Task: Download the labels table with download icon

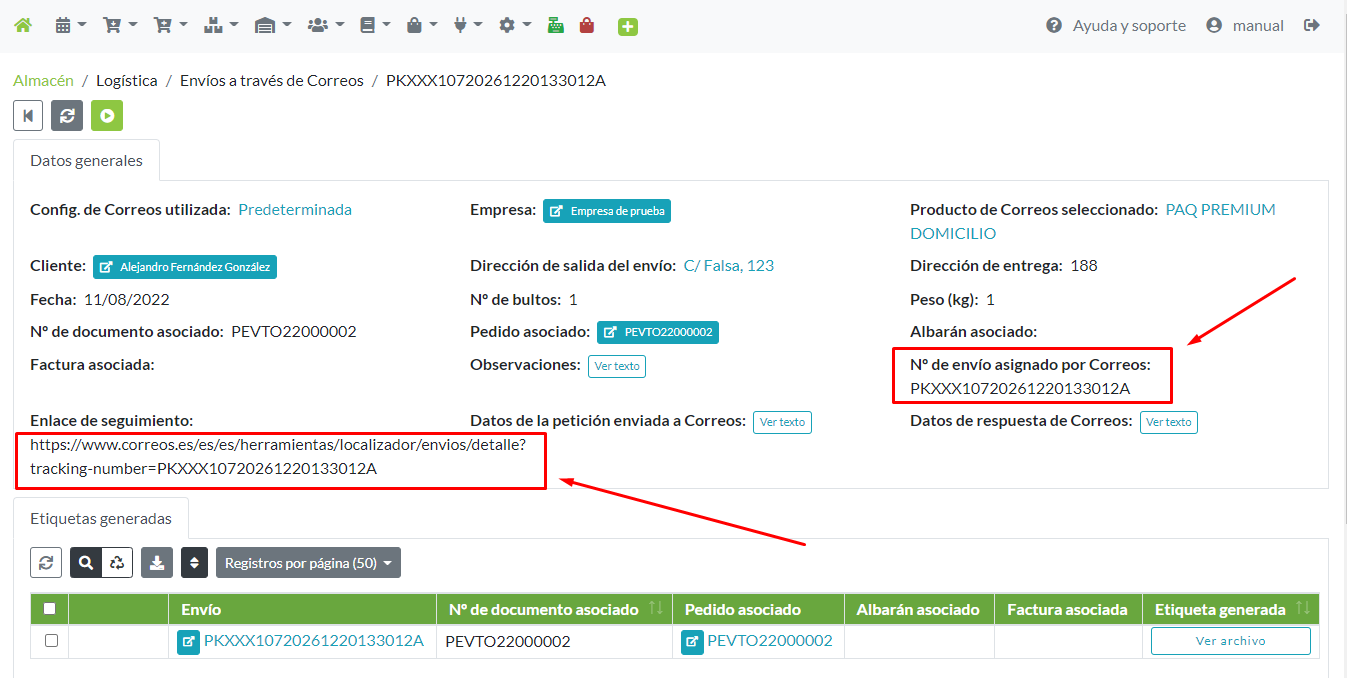Action: (x=157, y=563)
